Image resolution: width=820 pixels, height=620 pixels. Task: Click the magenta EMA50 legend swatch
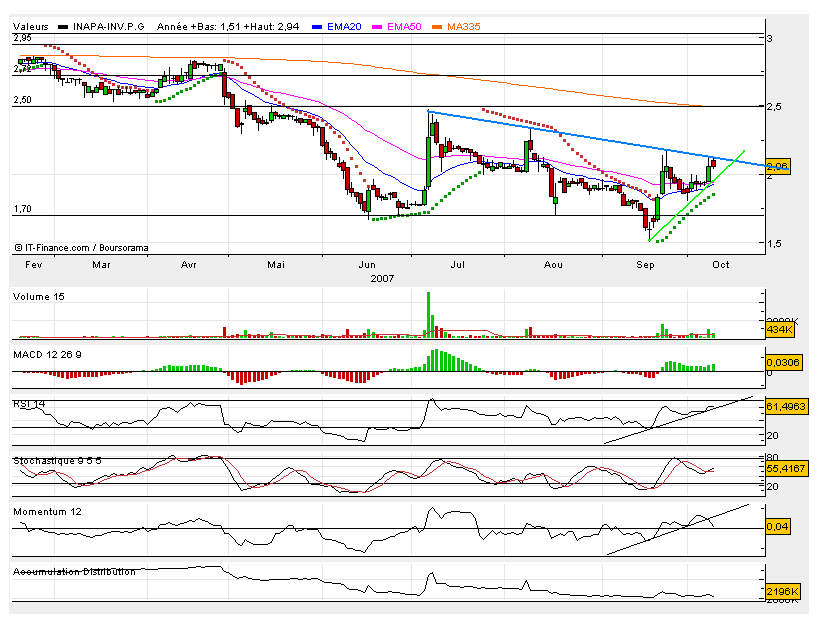tap(377, 27)
